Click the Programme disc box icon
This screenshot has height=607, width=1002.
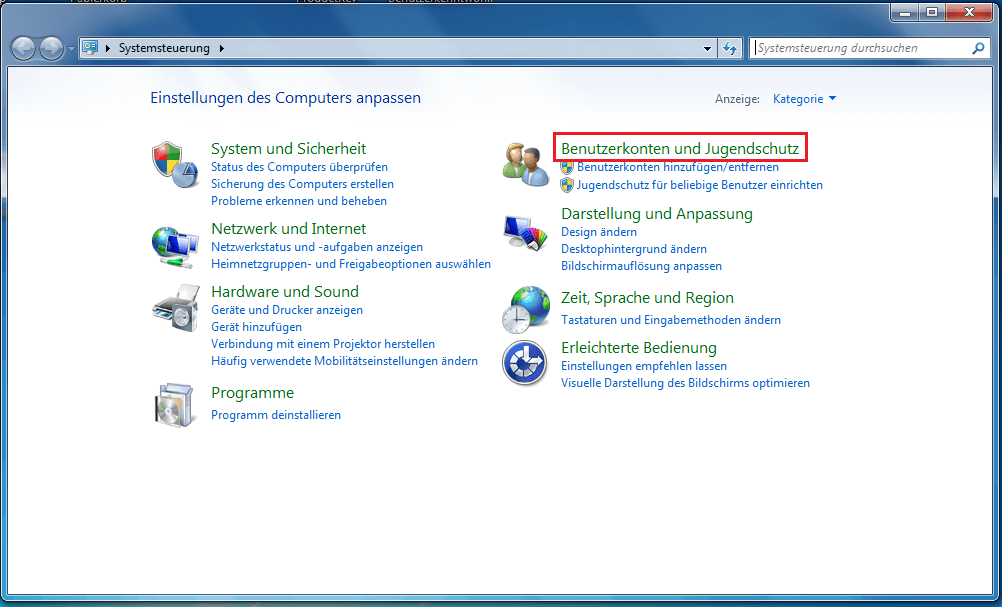coord(174,404)
